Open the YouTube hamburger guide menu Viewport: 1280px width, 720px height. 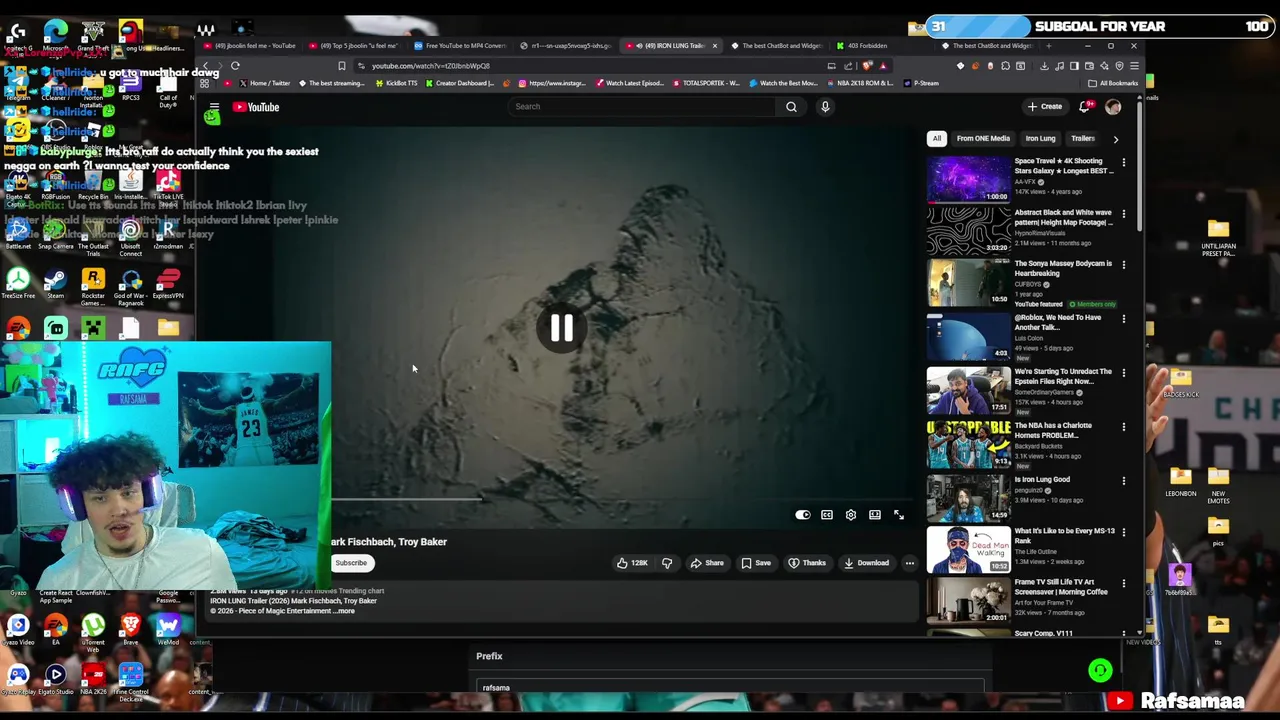[214, 107]
